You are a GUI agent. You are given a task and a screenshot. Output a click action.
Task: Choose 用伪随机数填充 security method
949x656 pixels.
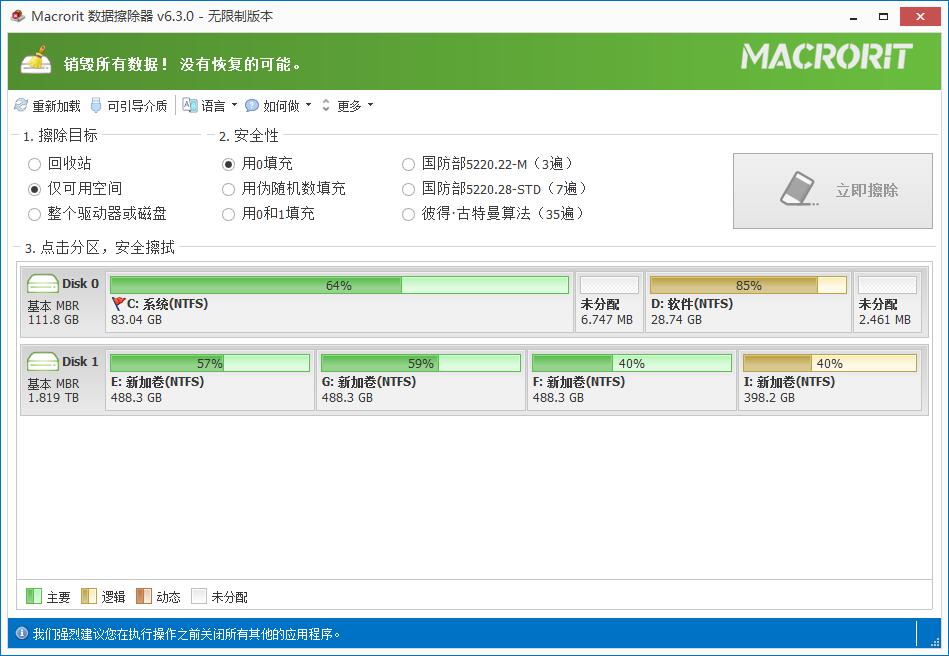tap(284, 189)
